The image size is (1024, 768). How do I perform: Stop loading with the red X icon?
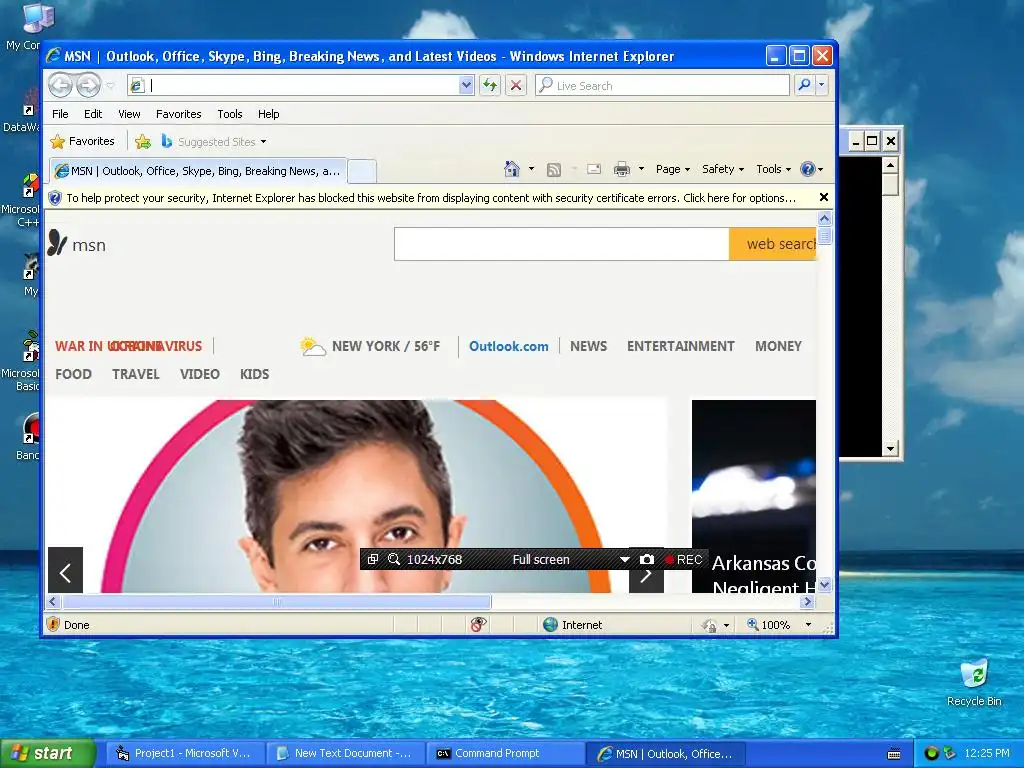click(x=516, y=85)
